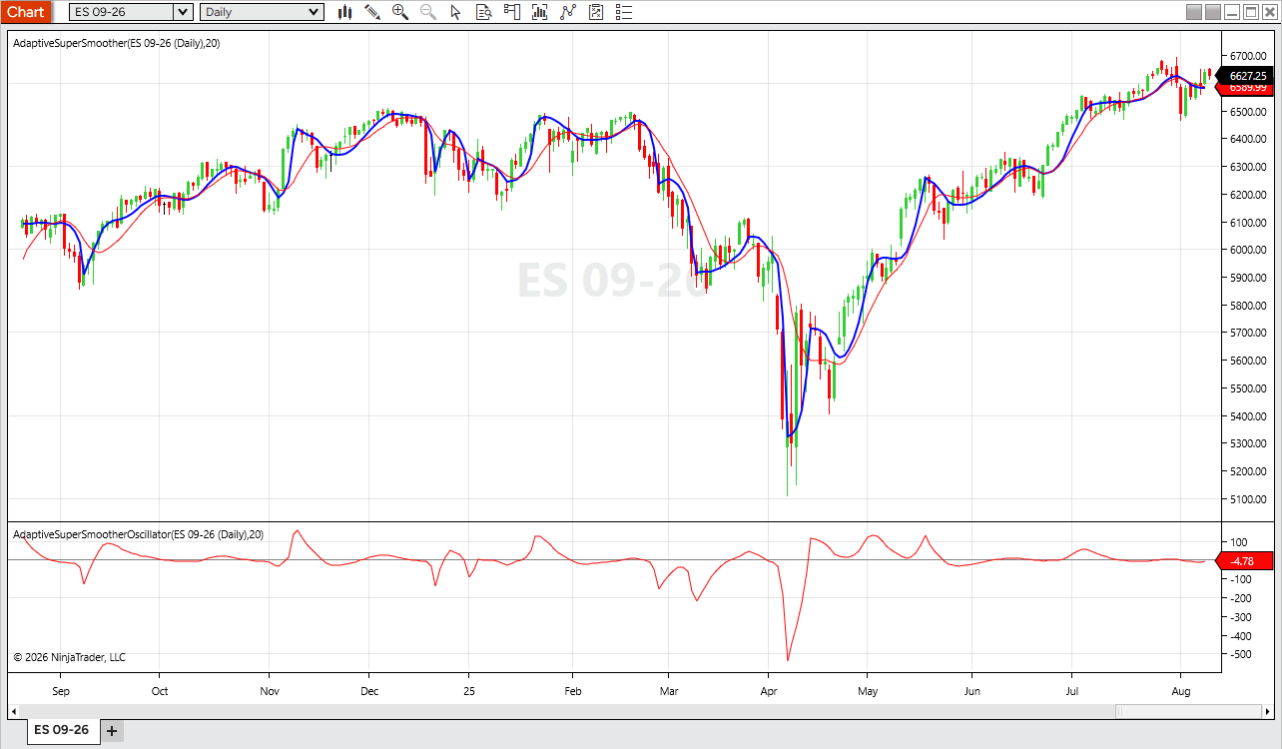The image size is (1282, 749).
Task: Add a new tab with plus button
Action: (x=112, y=731)
